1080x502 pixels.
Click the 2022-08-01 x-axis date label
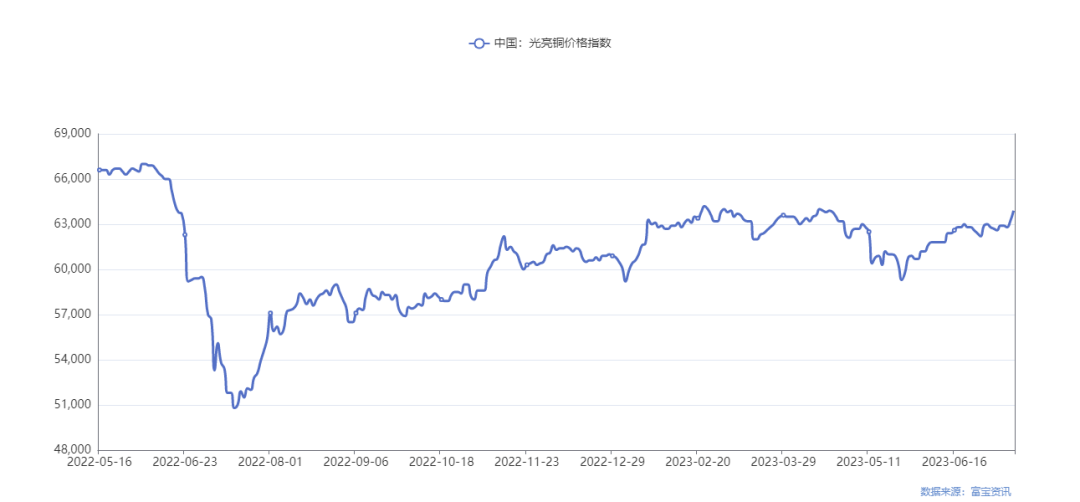(x=269, y=462)
